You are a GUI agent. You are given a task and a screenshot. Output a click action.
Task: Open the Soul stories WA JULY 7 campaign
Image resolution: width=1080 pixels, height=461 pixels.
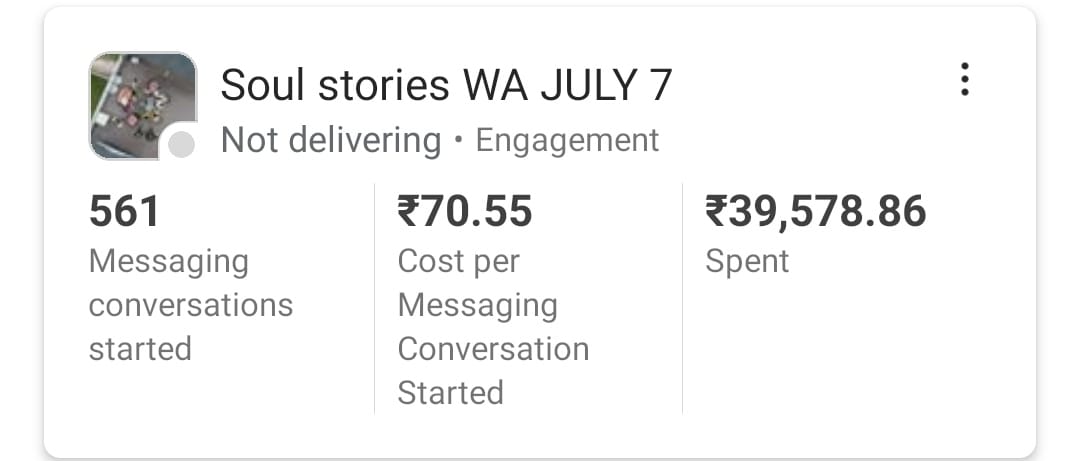tap(446, 85)
